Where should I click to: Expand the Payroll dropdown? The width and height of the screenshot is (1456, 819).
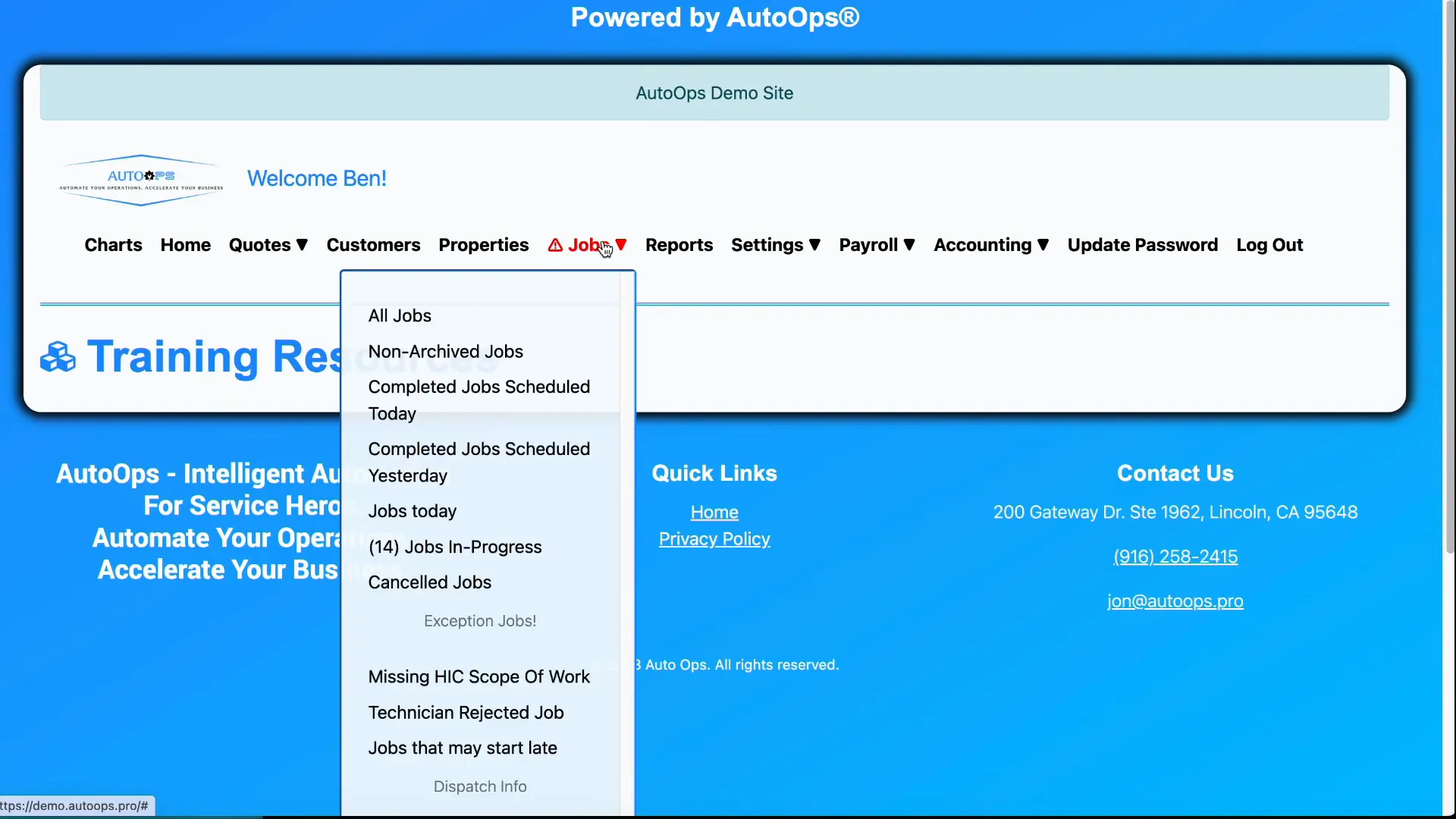(877, 244)
